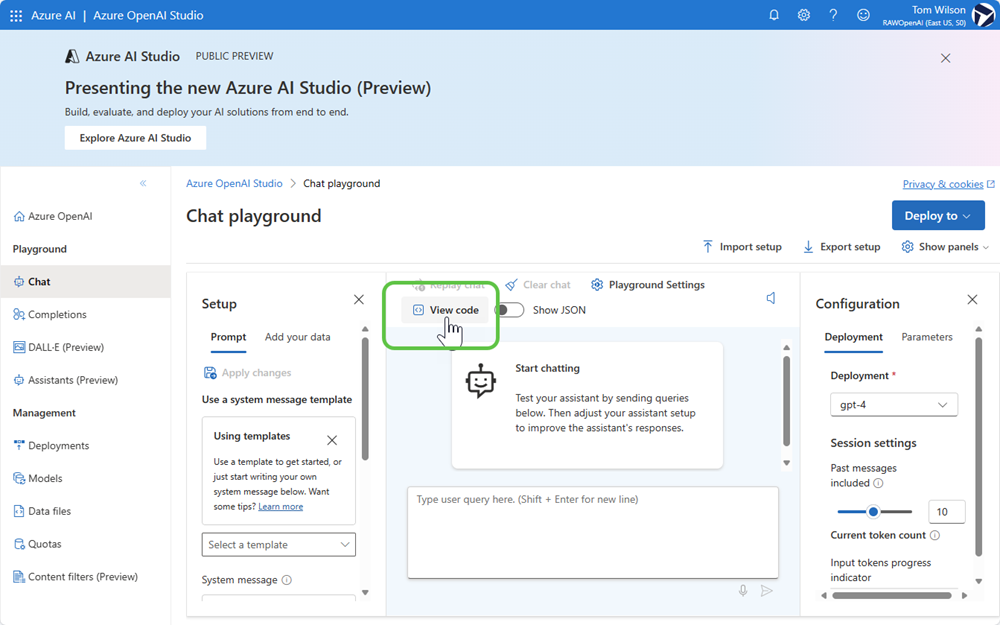This screenshot has height=625, width=1000.
Task: Switch to the Add your data tab
Action: 297,337
